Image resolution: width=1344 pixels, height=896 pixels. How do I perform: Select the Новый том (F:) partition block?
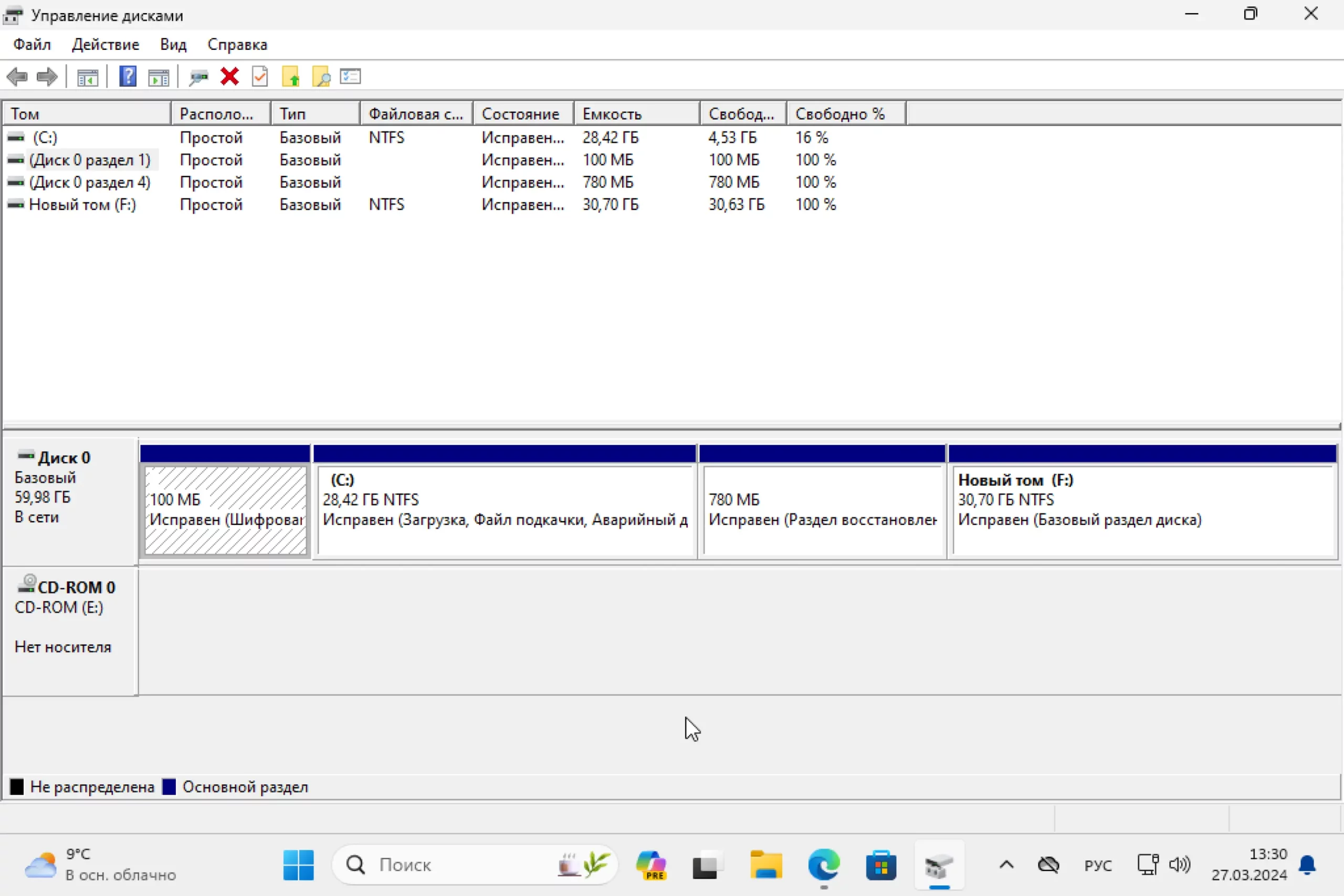tap(1142, 509)
